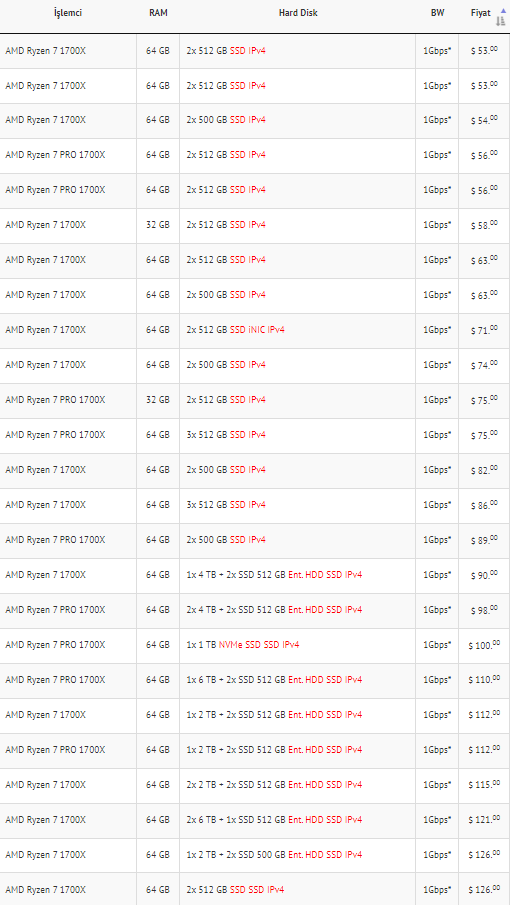510x905 pixels.
Task: Open the 32 GB server priced $58.00
Action: (255, 226)
